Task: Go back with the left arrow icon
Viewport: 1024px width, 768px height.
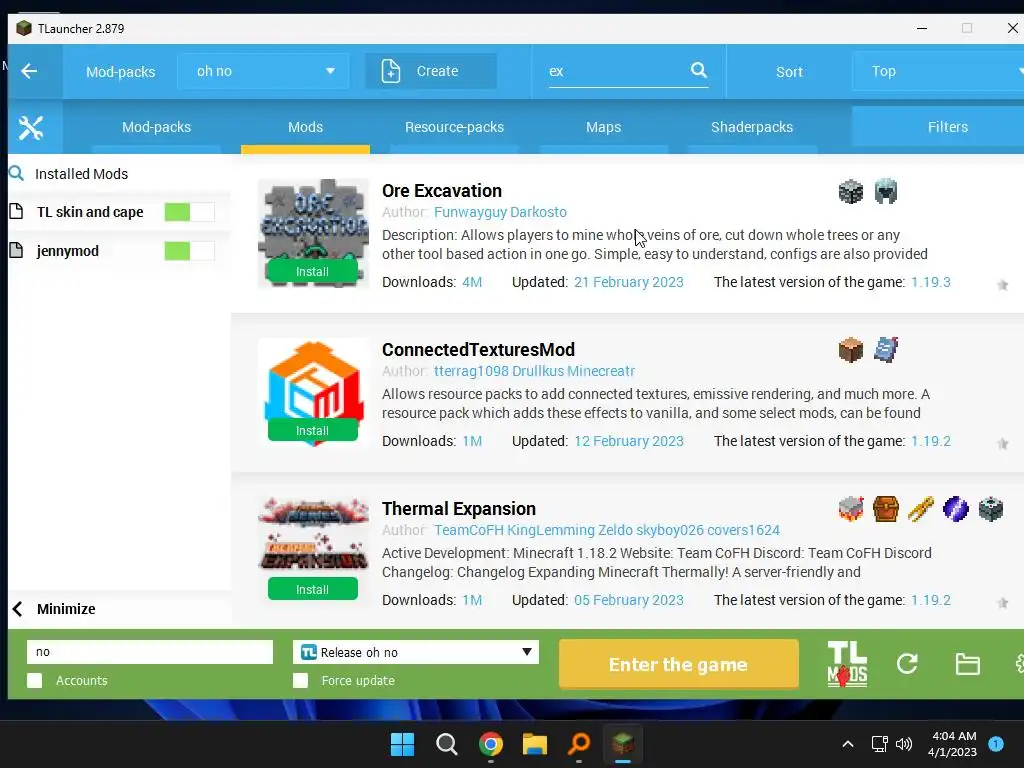Action: [x=29, y=71]
